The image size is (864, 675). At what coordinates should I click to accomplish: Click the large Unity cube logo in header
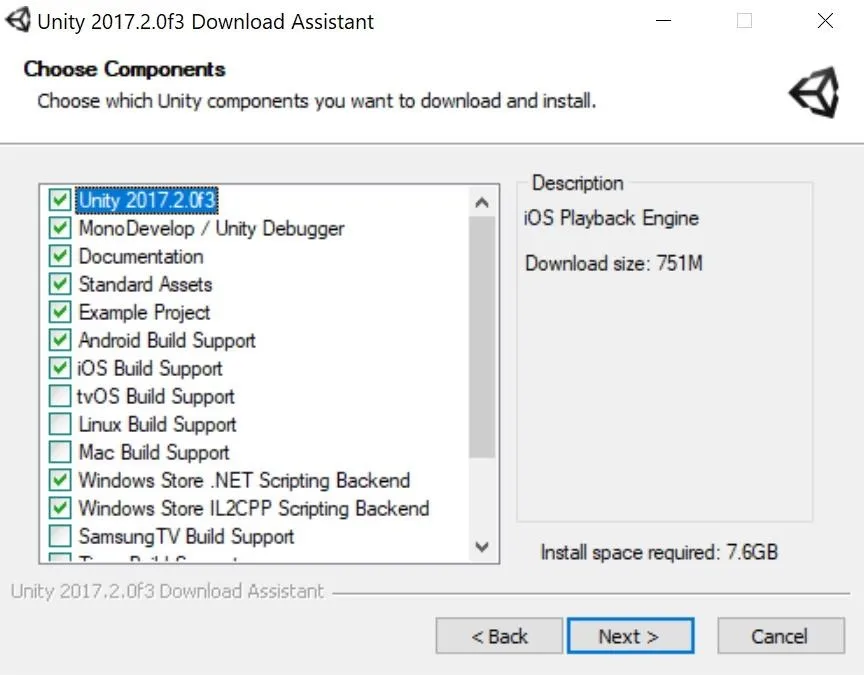click(x=814, y=93)
